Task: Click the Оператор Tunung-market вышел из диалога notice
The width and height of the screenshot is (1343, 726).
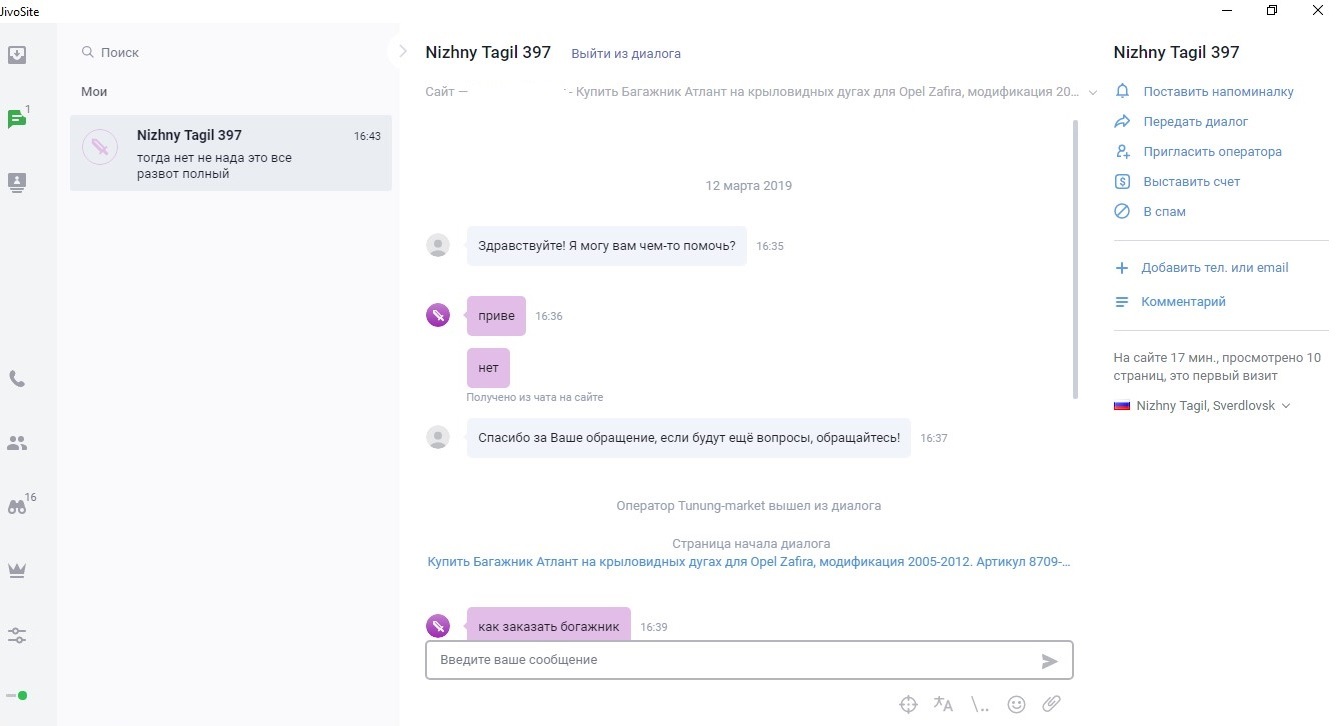Action: (749, 506)
